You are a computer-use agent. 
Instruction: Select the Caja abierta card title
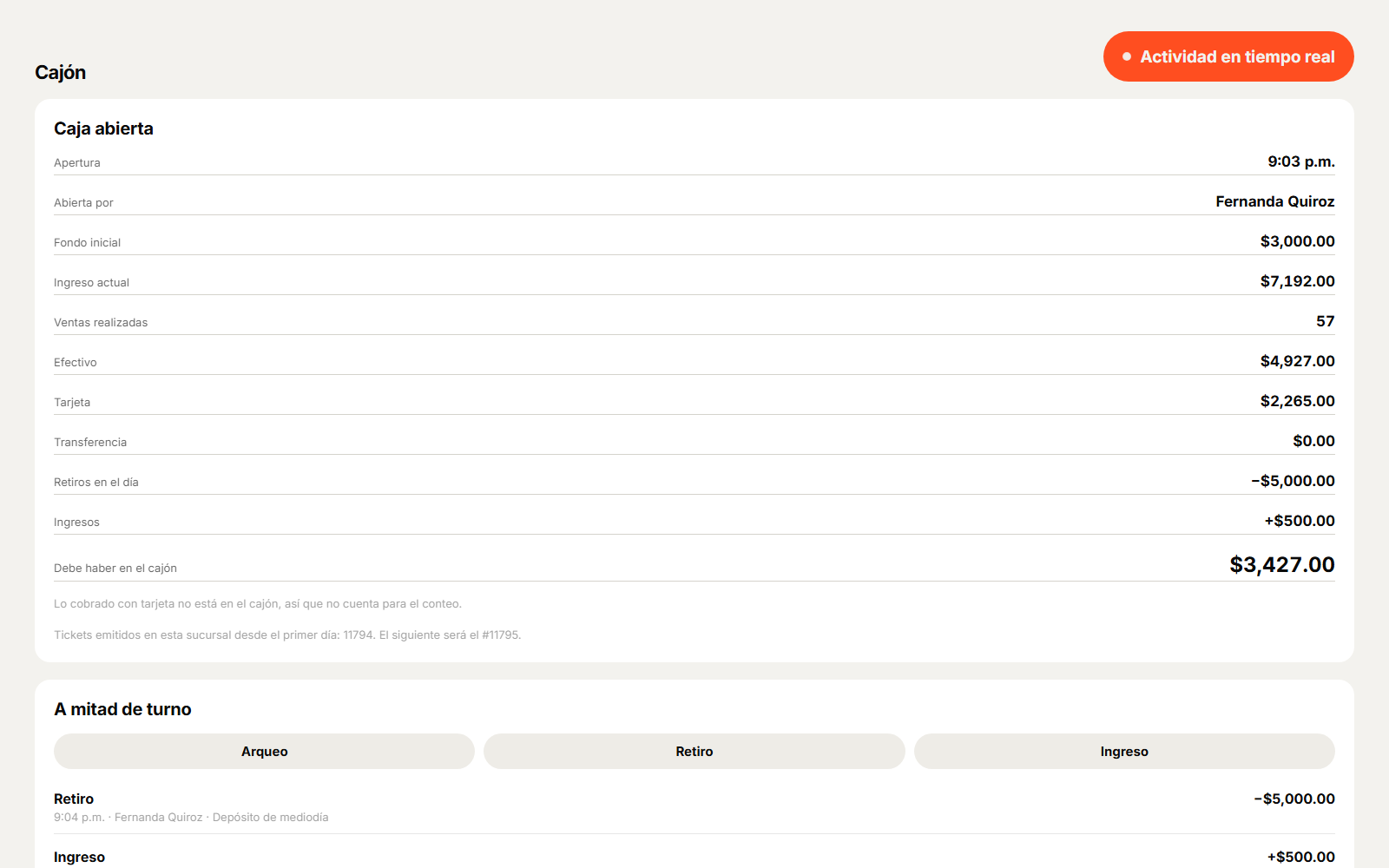103,128
